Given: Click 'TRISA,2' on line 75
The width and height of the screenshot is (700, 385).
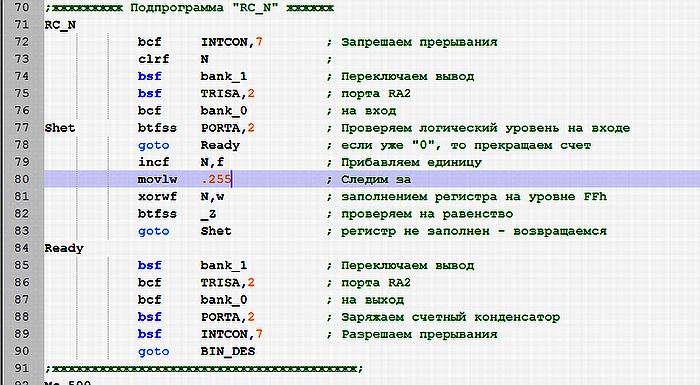Looking at the screenshot, I should [x=227, y=94].
